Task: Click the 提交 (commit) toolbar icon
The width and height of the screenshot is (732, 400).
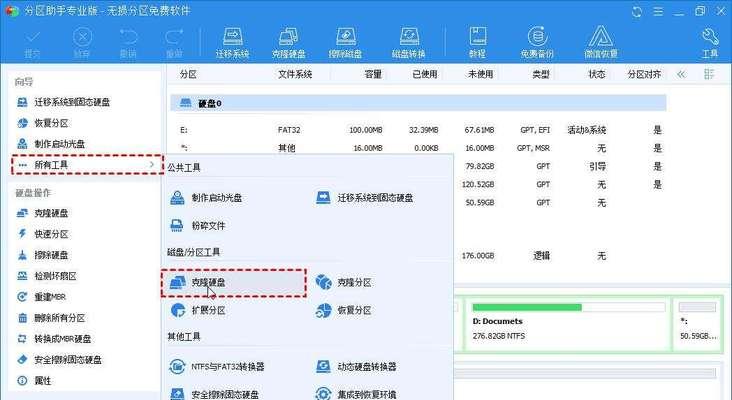Action: 32,43
